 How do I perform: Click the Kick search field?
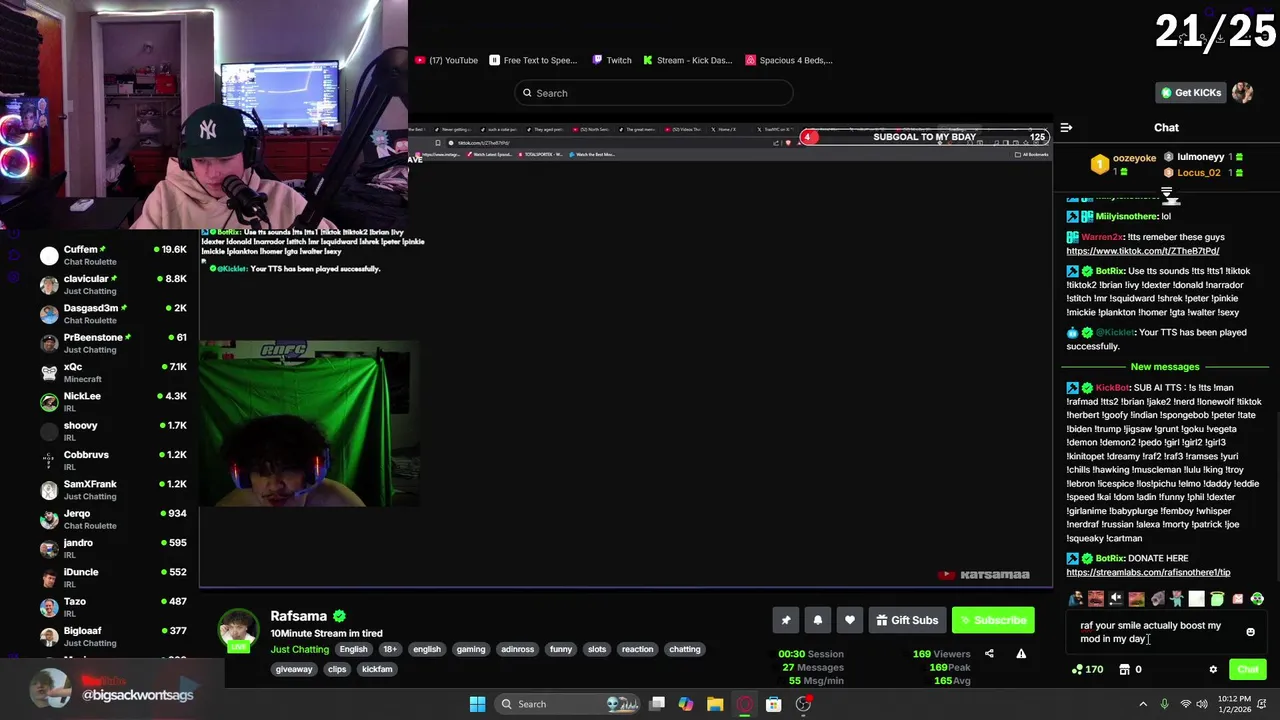pyautogui.click(x=654, y=93)
